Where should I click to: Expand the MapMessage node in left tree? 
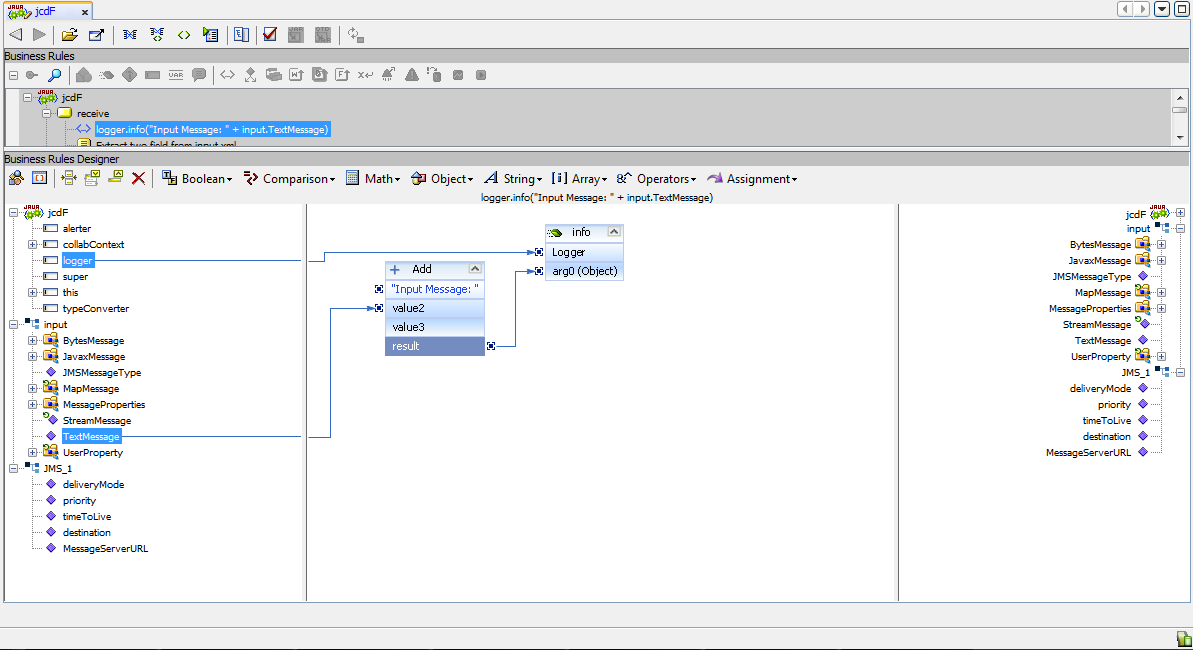pos(32,389)
